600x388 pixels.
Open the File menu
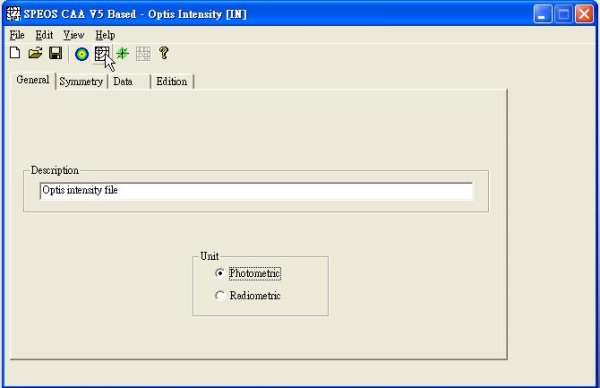pyautogui.click(x=17, y=35)
